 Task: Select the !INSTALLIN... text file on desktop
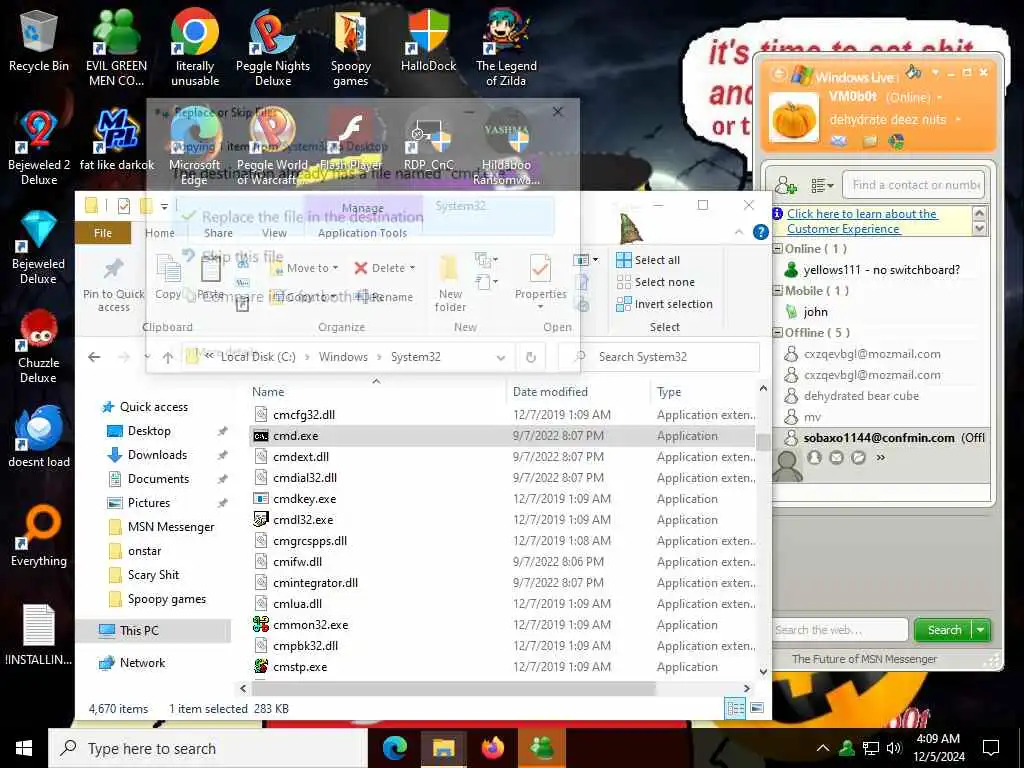39,635
